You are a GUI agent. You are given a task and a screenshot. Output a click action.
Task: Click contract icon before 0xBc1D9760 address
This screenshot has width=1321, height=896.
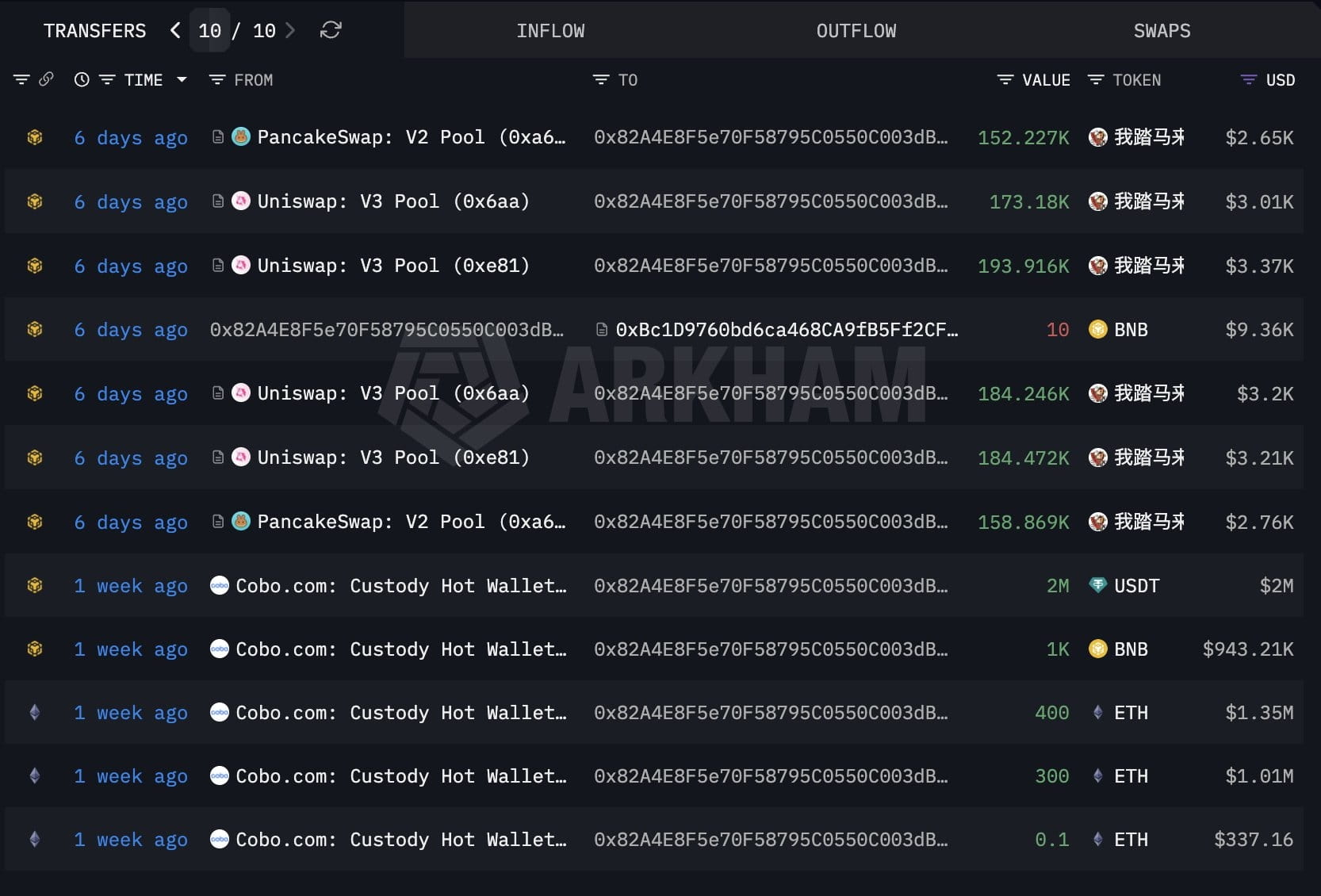(x=602, y=329)
